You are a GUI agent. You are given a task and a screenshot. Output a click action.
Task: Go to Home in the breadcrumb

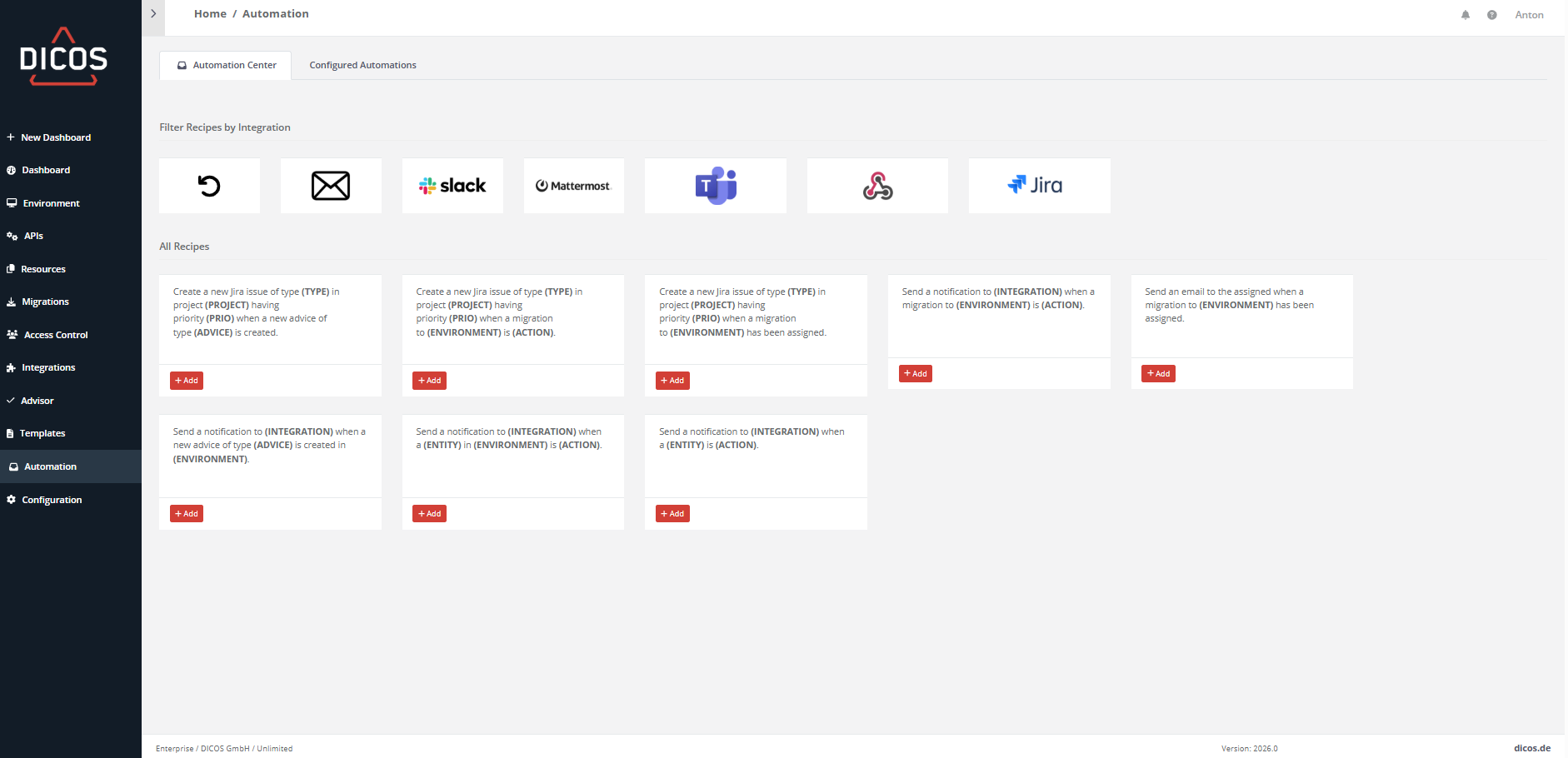click(210, 14)
